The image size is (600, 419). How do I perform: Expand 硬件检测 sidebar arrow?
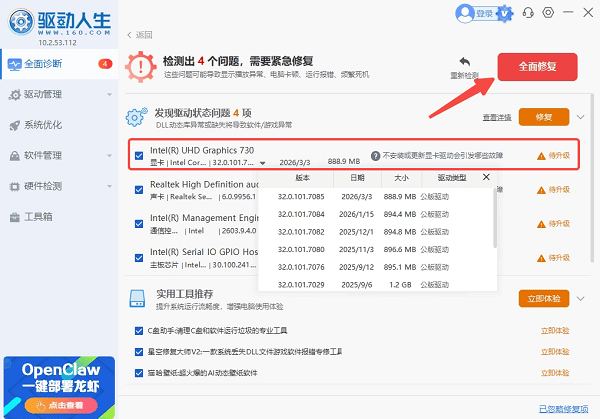coord(109,186)
